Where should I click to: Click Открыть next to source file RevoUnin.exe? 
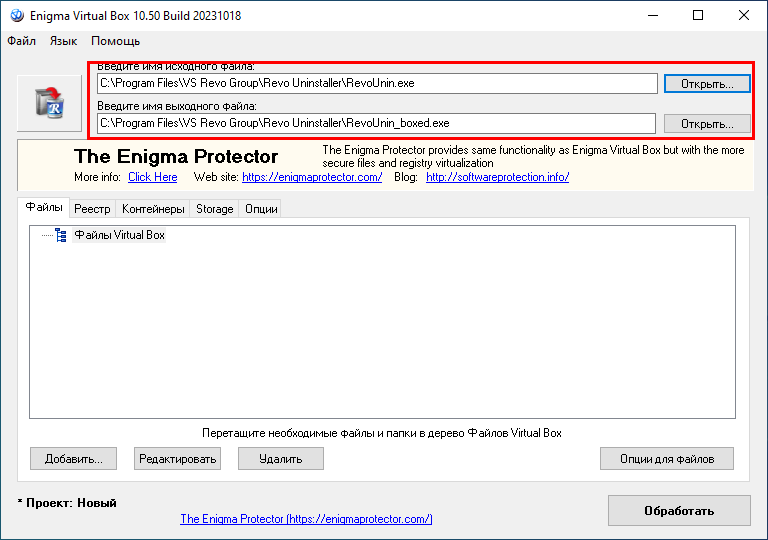(x=707, y=84)
